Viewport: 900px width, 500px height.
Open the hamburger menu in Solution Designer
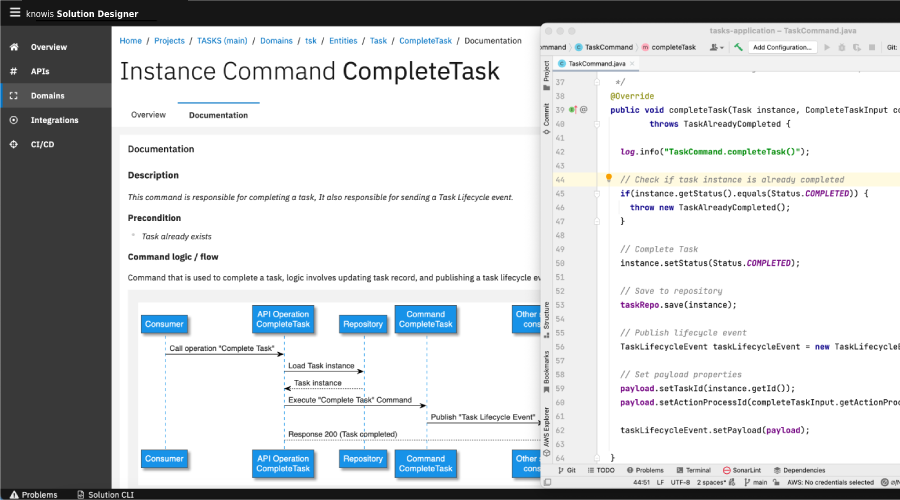(15, 13)
